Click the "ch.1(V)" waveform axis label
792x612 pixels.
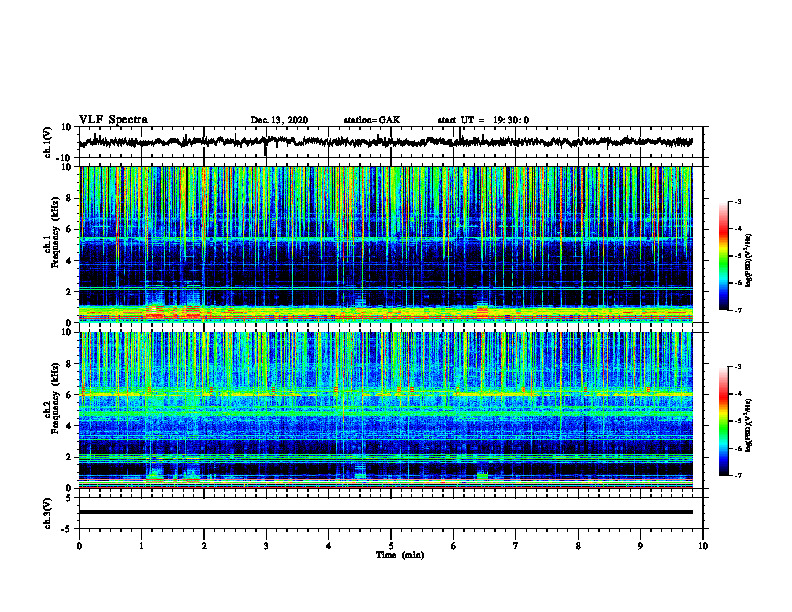click(48, 142)
